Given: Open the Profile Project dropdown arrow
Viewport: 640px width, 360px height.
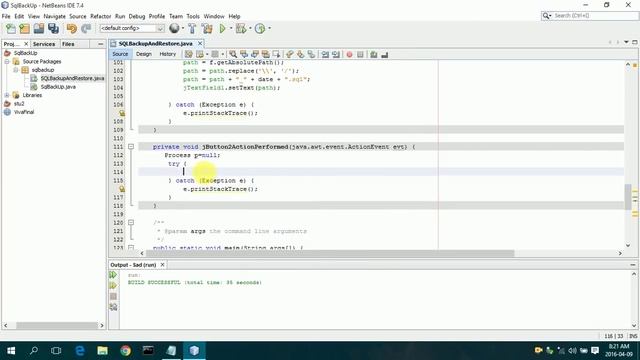Looking at the screenshot, I should pos(269,28).
